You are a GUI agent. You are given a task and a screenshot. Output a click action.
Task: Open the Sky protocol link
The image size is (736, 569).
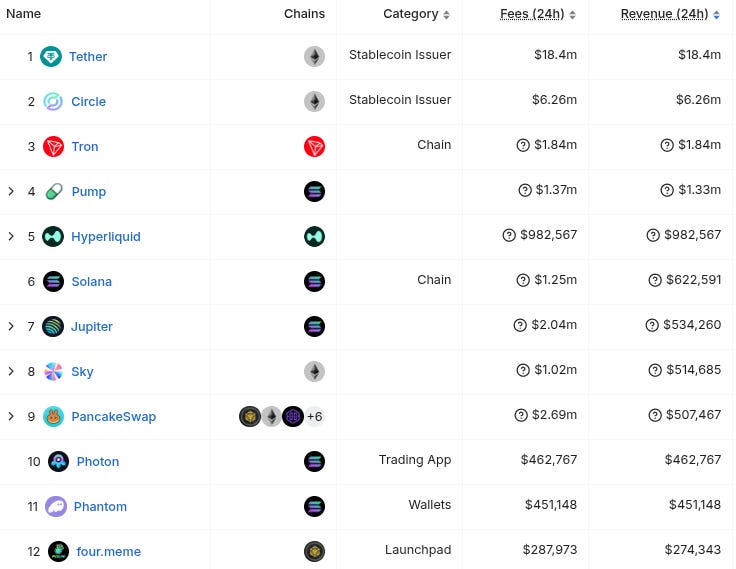point(82,372)
